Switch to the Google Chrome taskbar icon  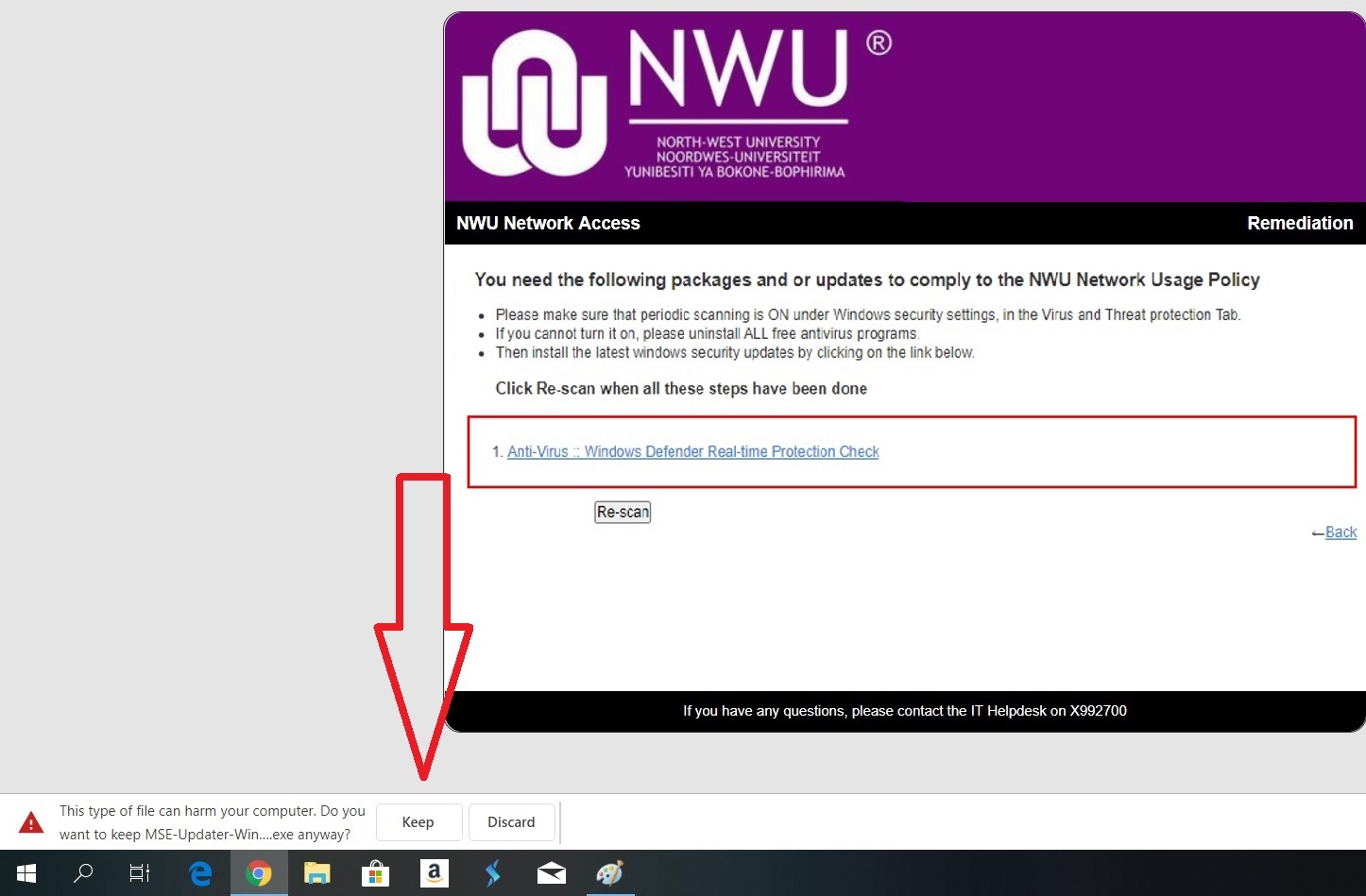[259, 873]
